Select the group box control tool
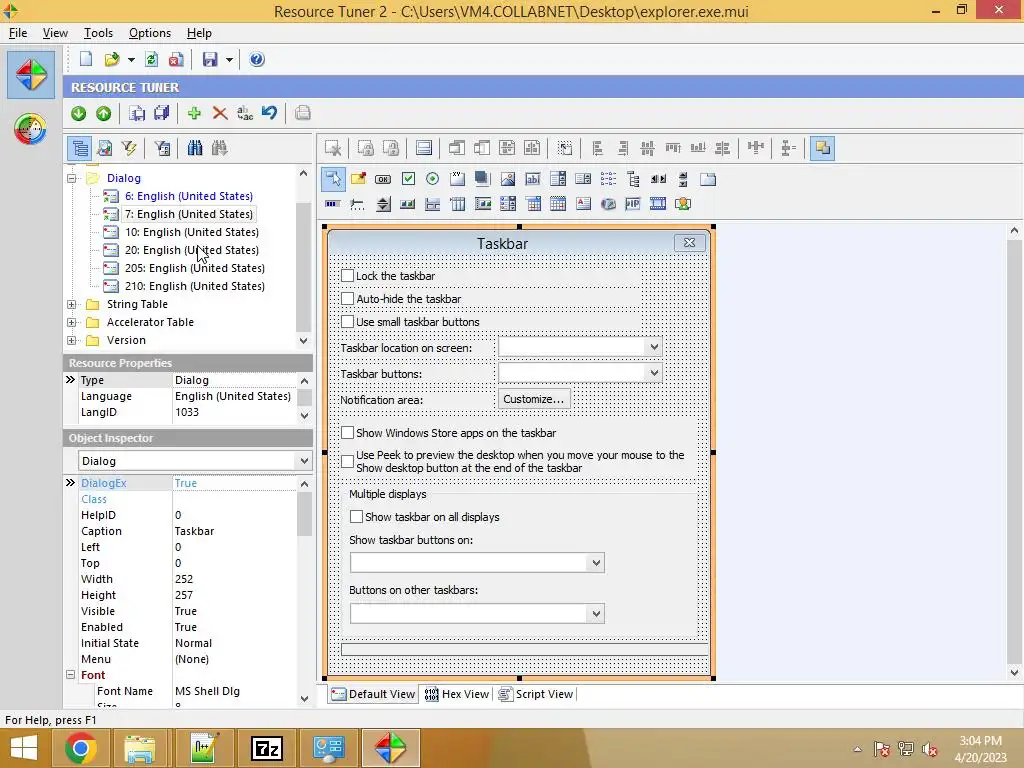 [x=458, y=179]
